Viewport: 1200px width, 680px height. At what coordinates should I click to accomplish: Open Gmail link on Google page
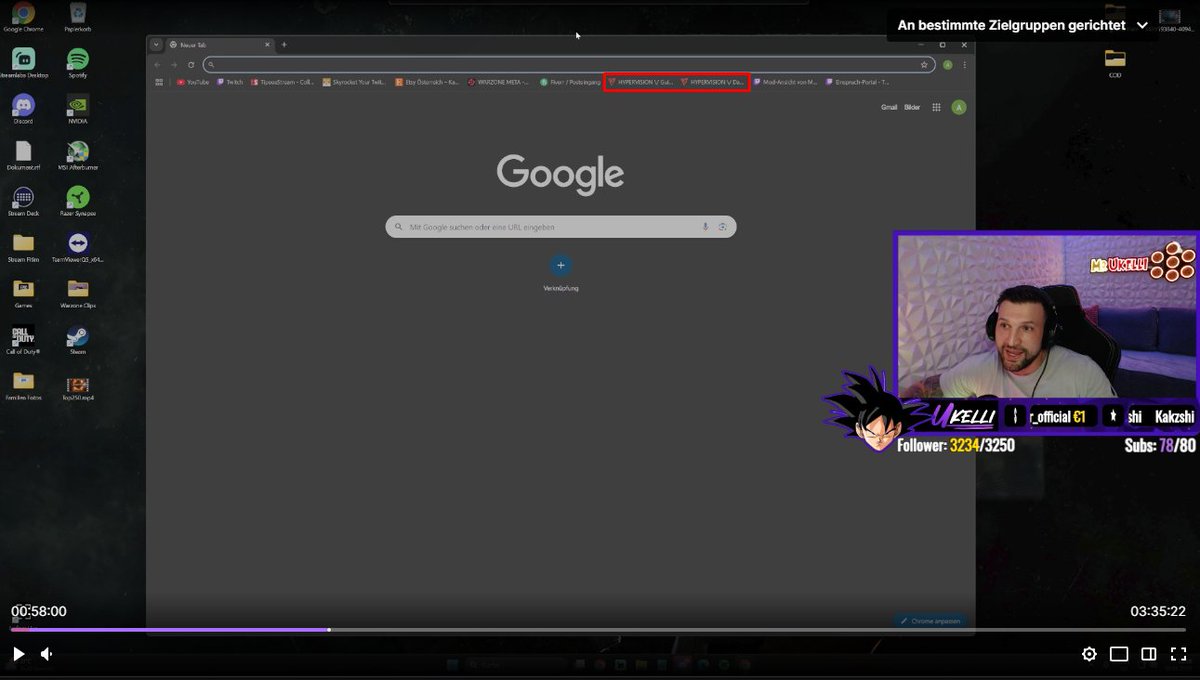click(889, 107)
